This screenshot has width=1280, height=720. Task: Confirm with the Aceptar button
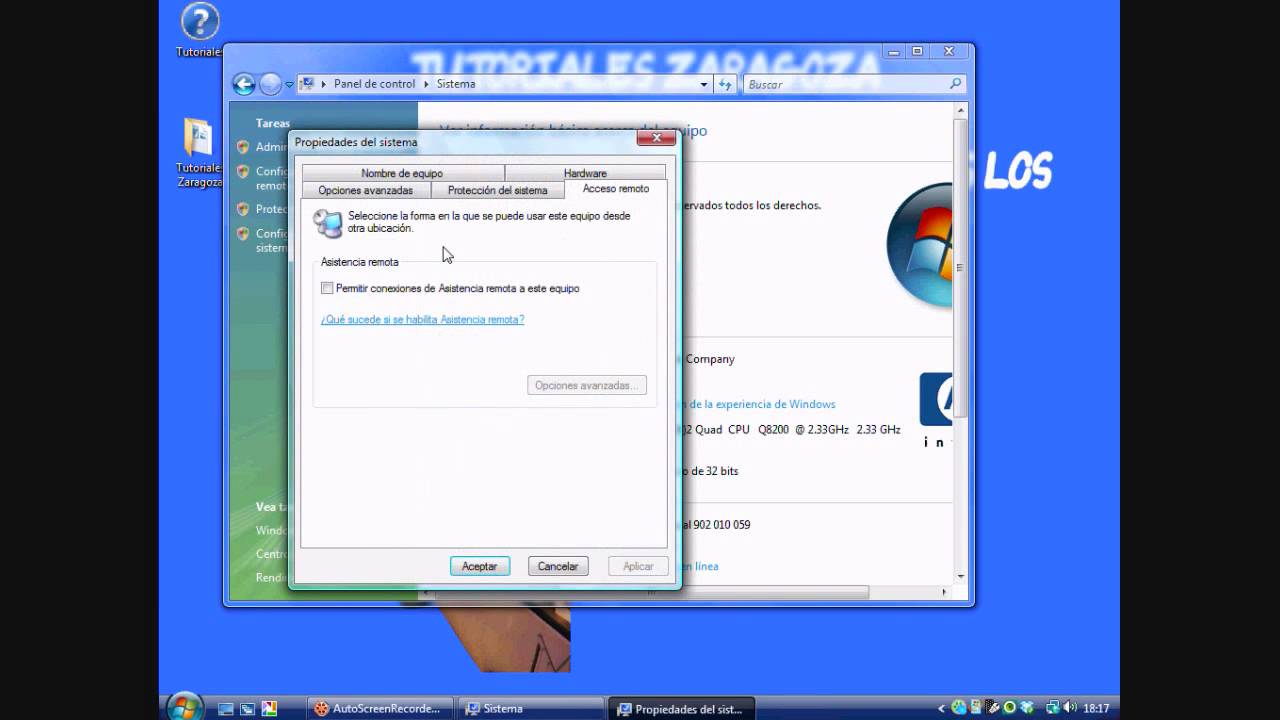[x=480, y=566]
